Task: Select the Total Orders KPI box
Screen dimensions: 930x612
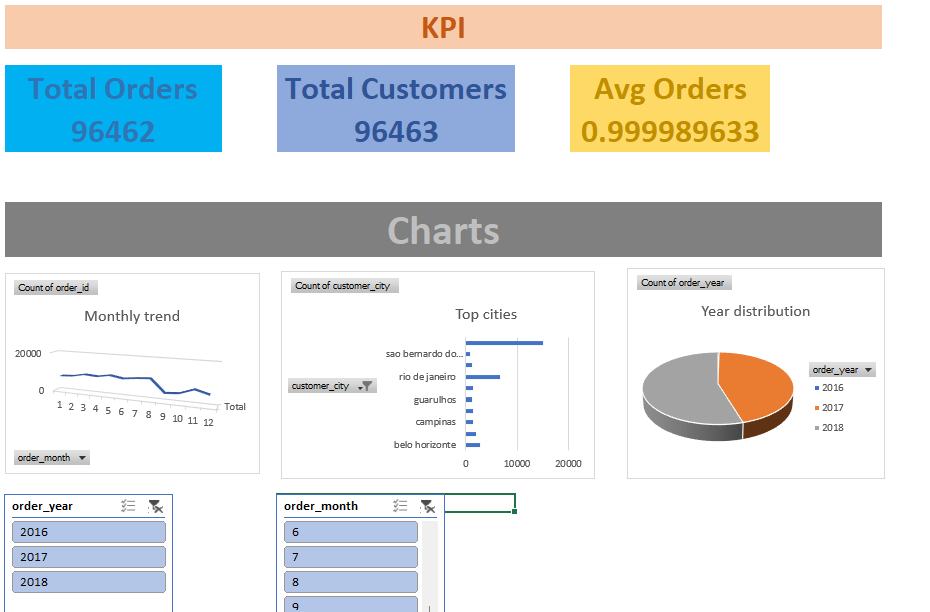Action: pyautogui.click(x=113, y=109)
